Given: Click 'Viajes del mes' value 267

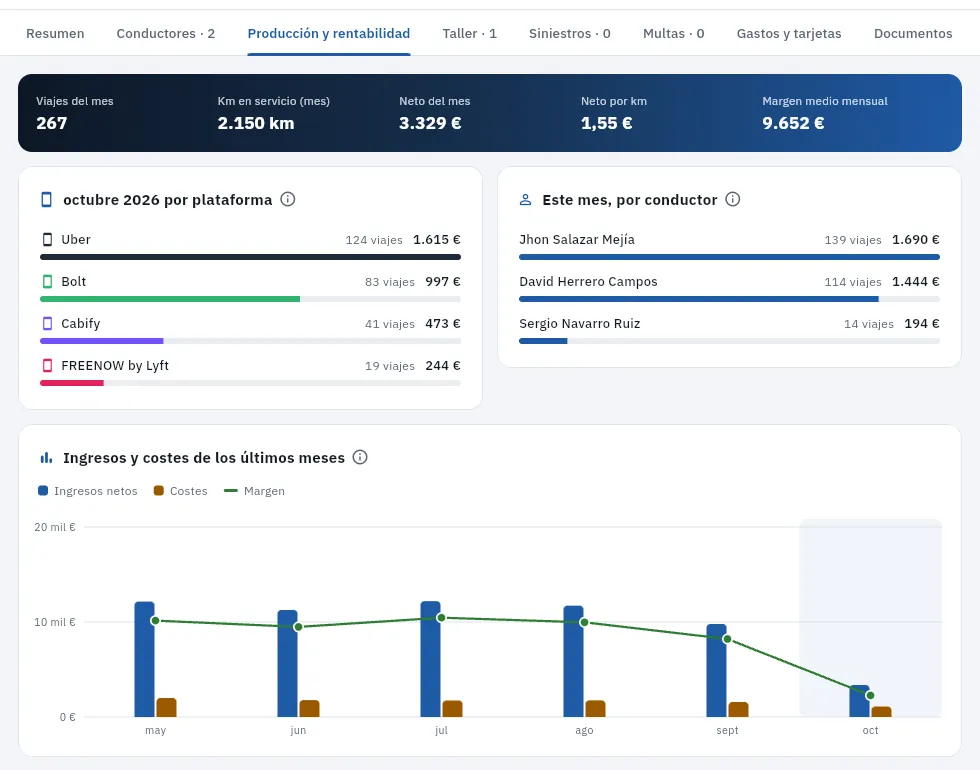Looking at the screenshot, I should tap(51, 123).
